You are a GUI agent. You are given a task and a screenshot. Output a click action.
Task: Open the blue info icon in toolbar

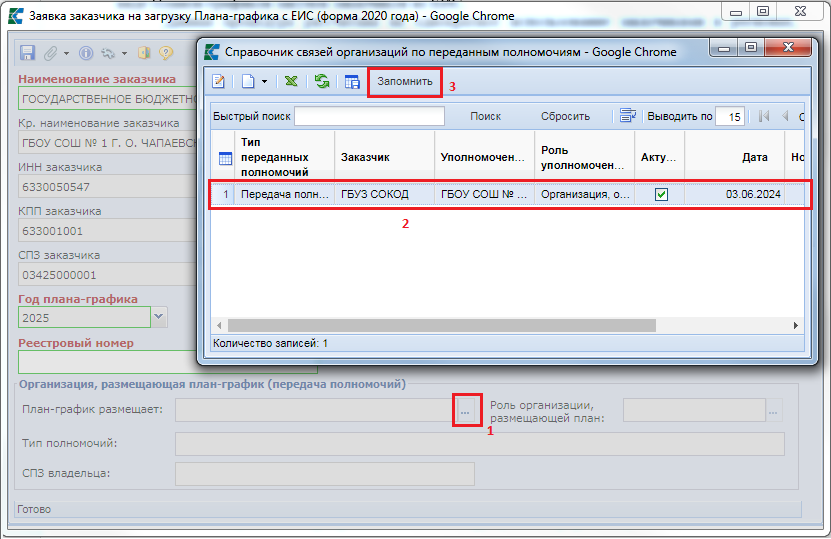(x=86, y=53)
